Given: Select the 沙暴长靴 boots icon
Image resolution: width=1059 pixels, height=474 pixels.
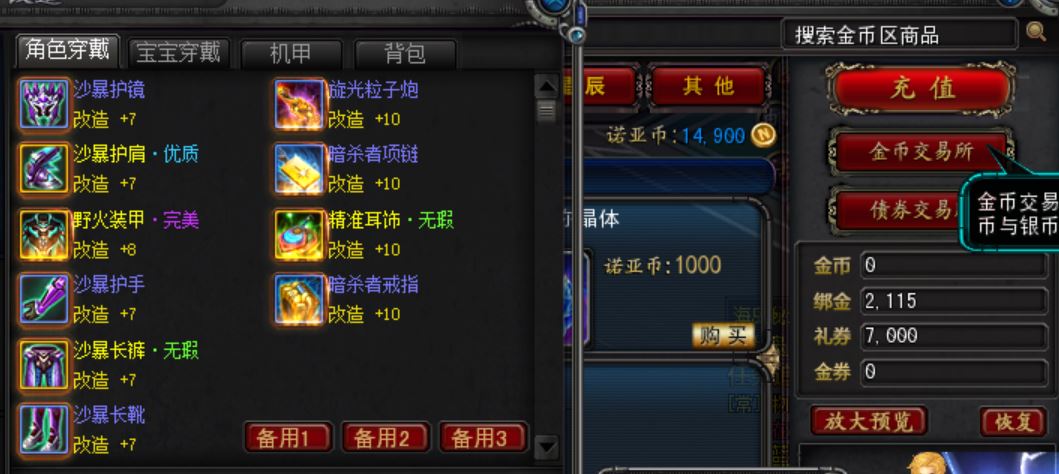Looking at the screenshot, I should coord(44,429).
